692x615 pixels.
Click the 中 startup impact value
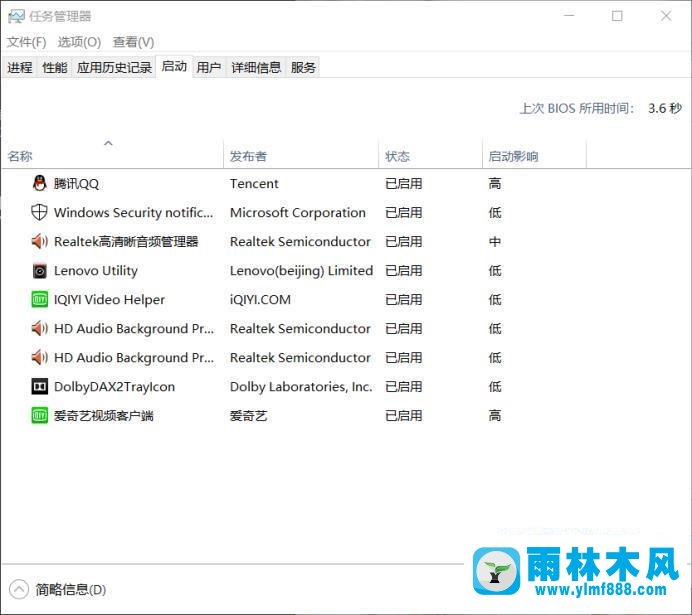point(495,242)
